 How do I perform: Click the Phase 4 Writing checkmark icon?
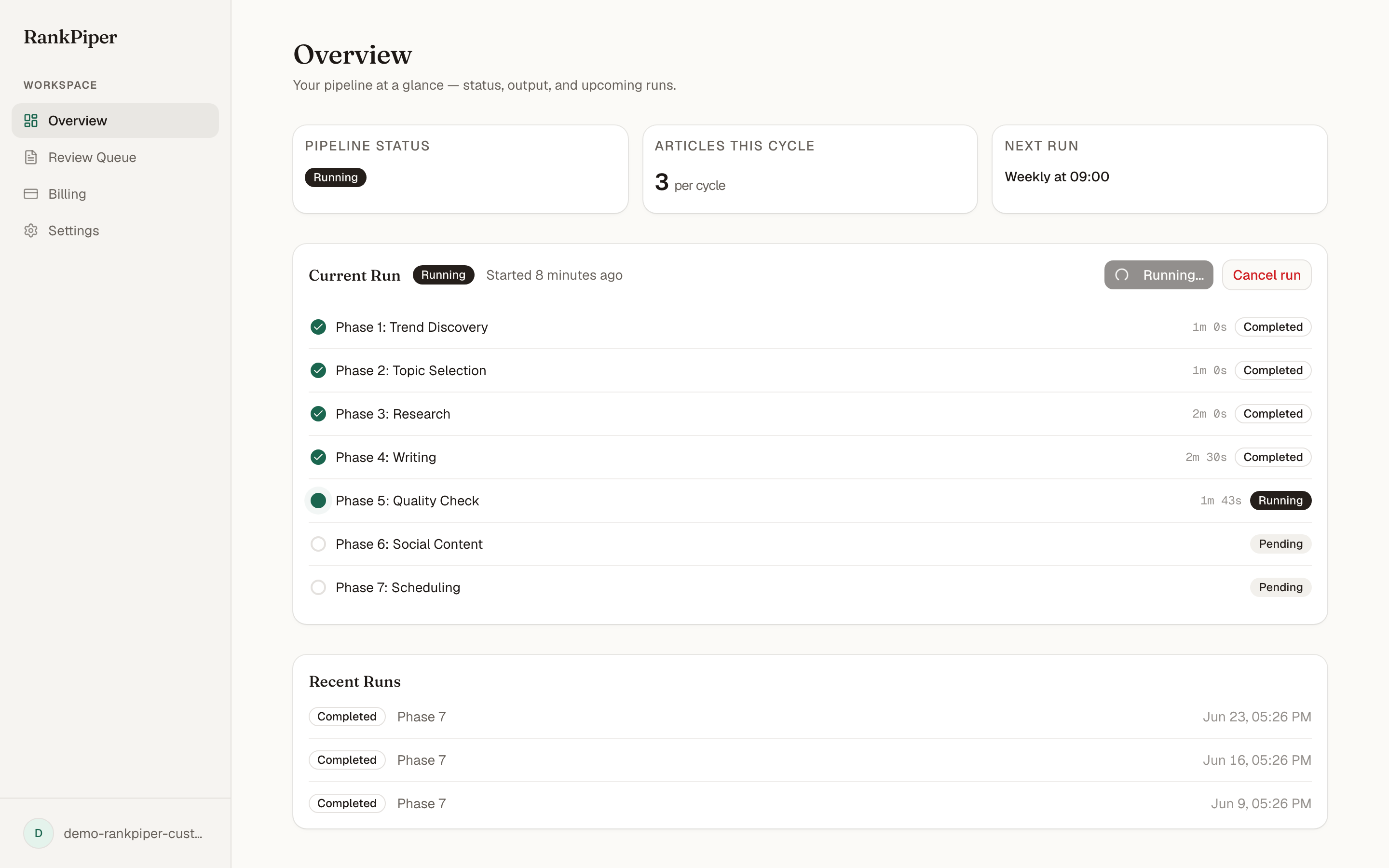click(318, 457)
